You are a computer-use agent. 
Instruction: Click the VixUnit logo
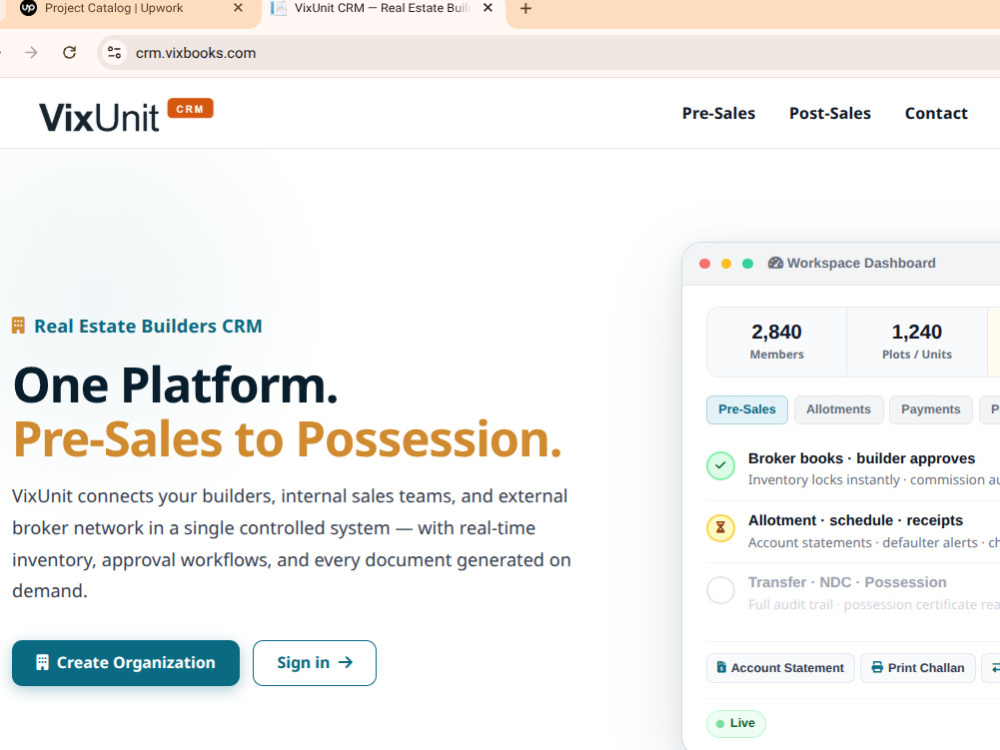click(x=99, y=117)
